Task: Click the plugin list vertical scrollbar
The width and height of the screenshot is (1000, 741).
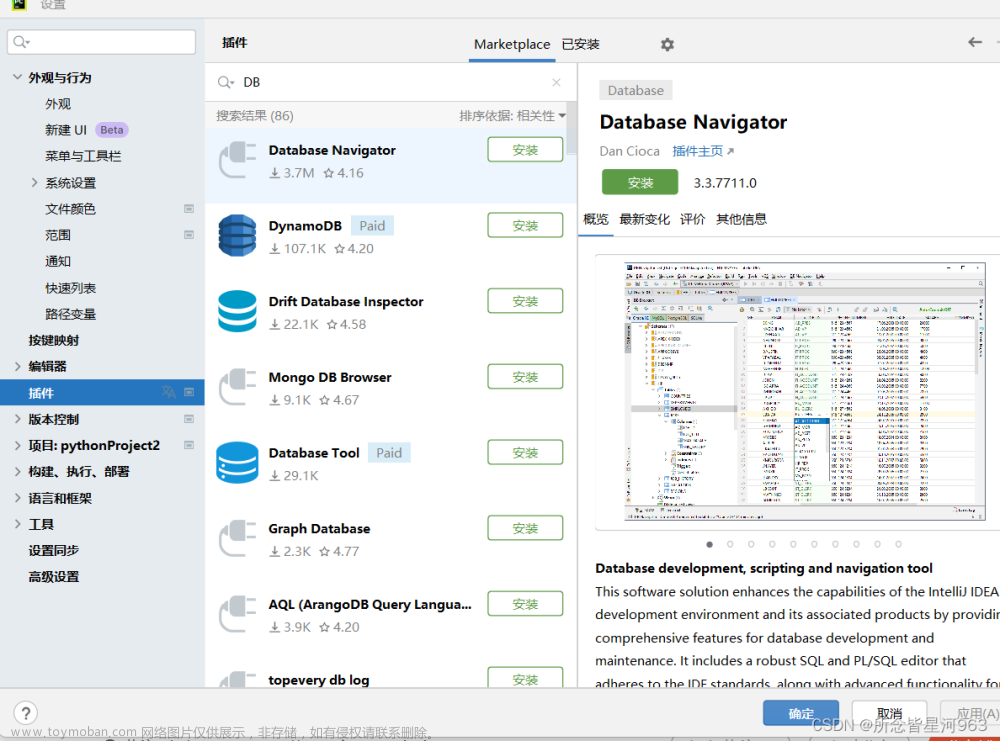Action: 571,128
